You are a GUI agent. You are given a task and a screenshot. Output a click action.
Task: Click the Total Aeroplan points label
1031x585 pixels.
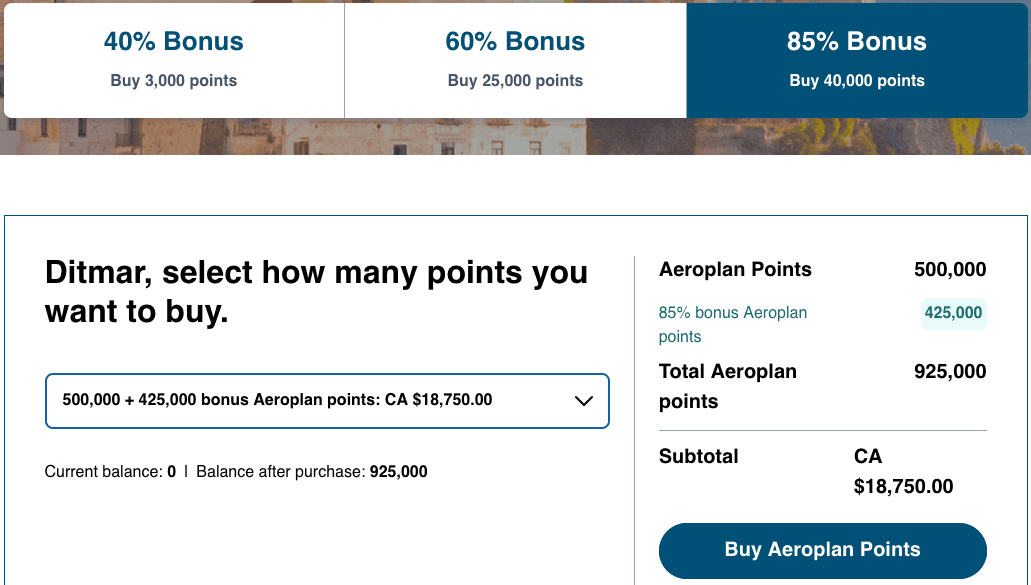(728, 386)
